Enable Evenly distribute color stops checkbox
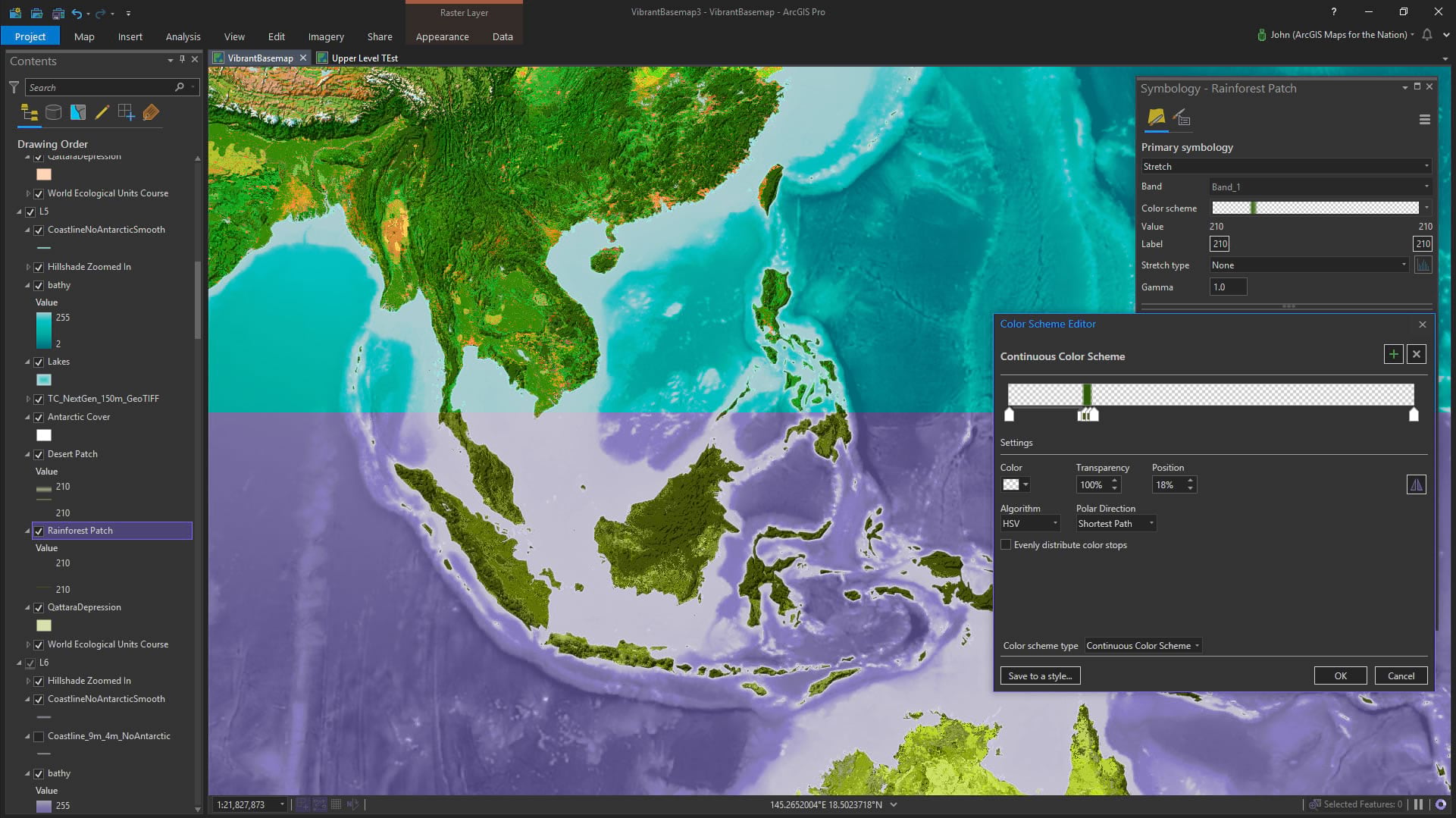 tap(1006, 545)
